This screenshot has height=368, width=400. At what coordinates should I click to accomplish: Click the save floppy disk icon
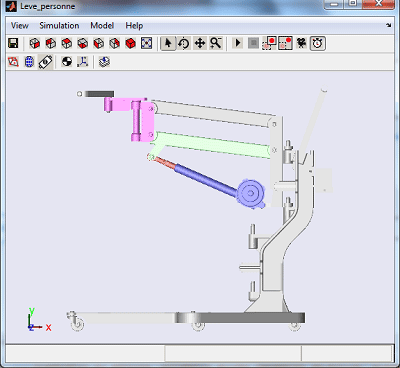(x=13, y=43)
